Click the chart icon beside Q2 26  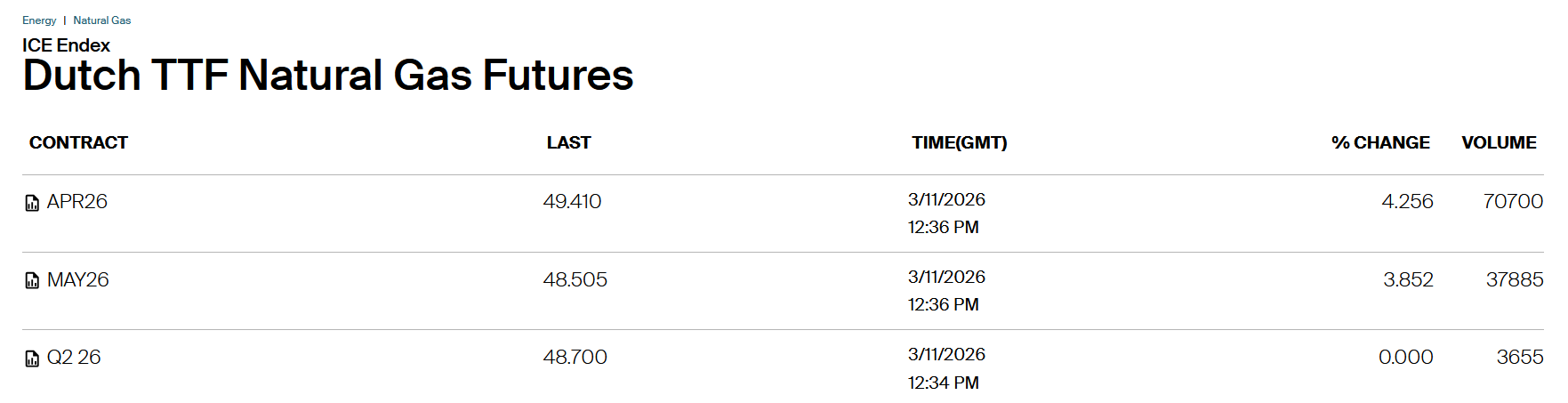click(32, 359)
